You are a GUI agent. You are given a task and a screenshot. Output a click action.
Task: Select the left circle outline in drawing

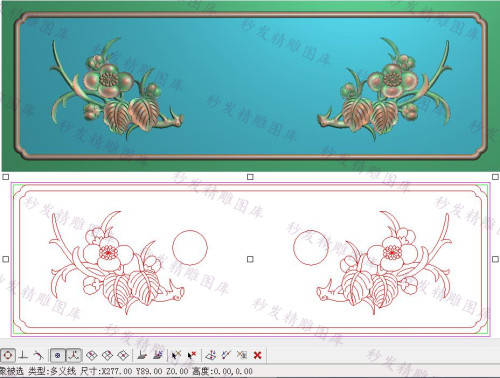coord(190,248)
